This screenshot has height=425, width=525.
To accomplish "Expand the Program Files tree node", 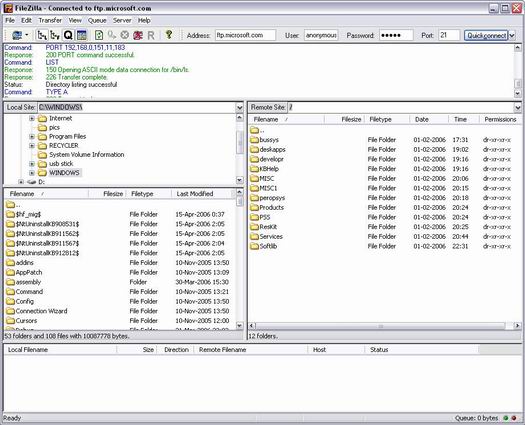I will pos(32,136).
